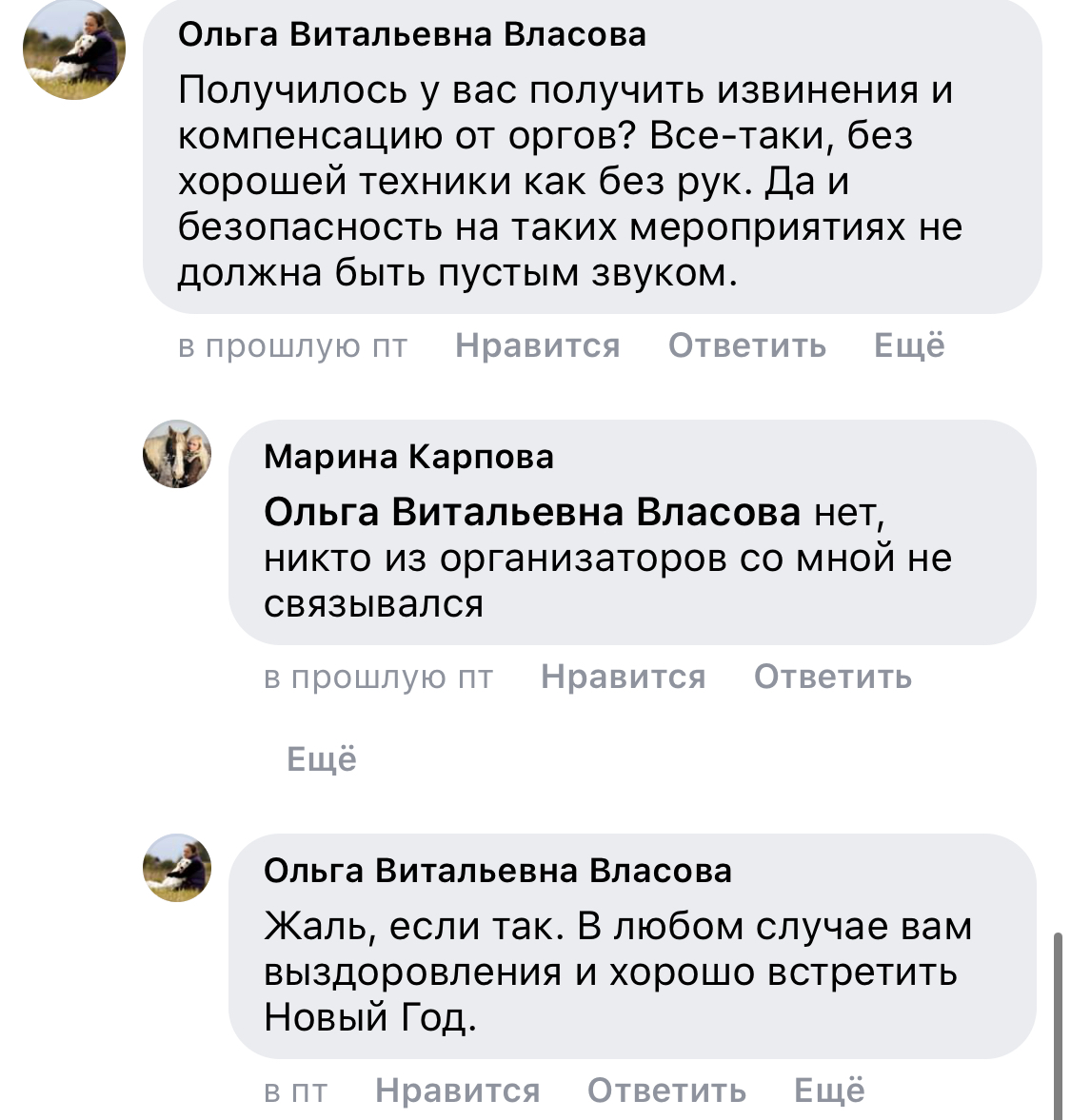This screenshot has height=1120, width=1071.
Task: Click the в пт timestamp on last reply
Action: (x=295, y=1091)
